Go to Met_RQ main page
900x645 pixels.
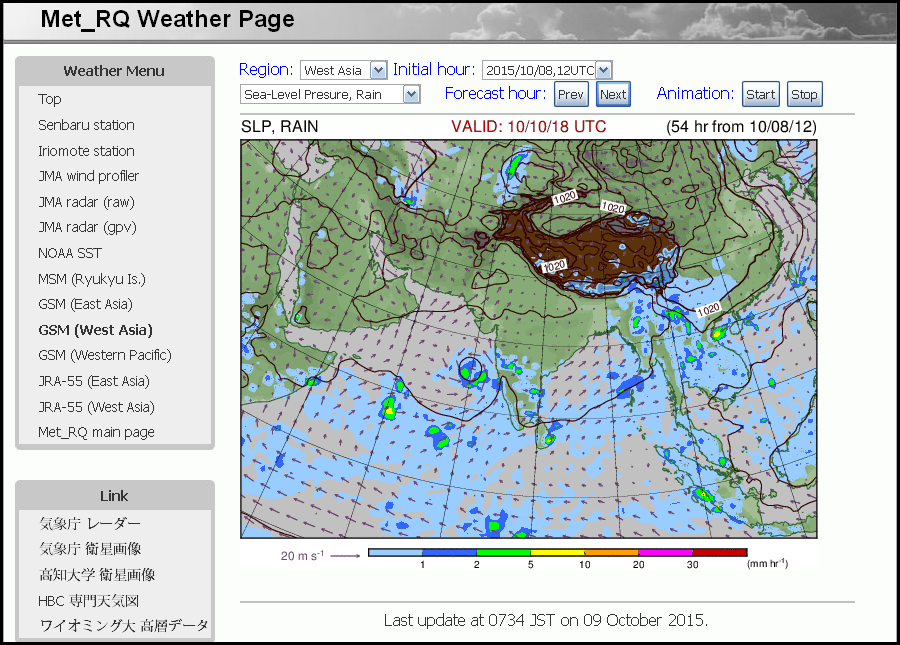pos(96,432)
